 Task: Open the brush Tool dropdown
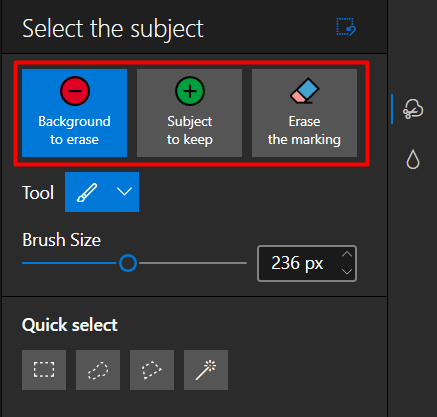pyautogui.click(x=102, y=192)
